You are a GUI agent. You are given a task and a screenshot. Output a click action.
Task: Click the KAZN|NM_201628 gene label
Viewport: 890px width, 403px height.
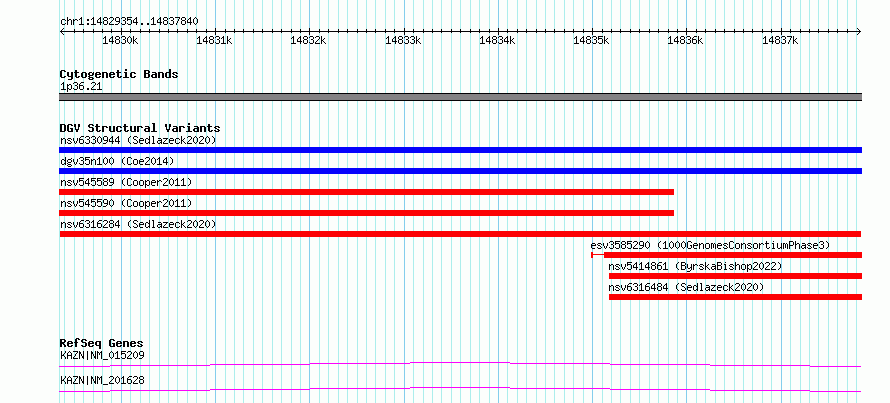[102, 380]
